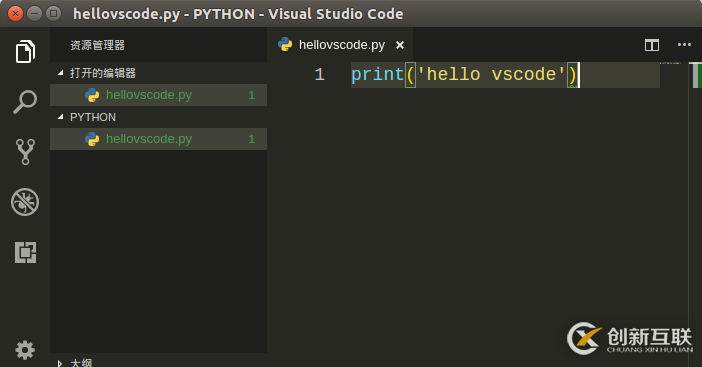This screenshot has width=702, height=367.
Task: Select hellovscode.py under PYTHON folder
Action: tap(158, 139)
